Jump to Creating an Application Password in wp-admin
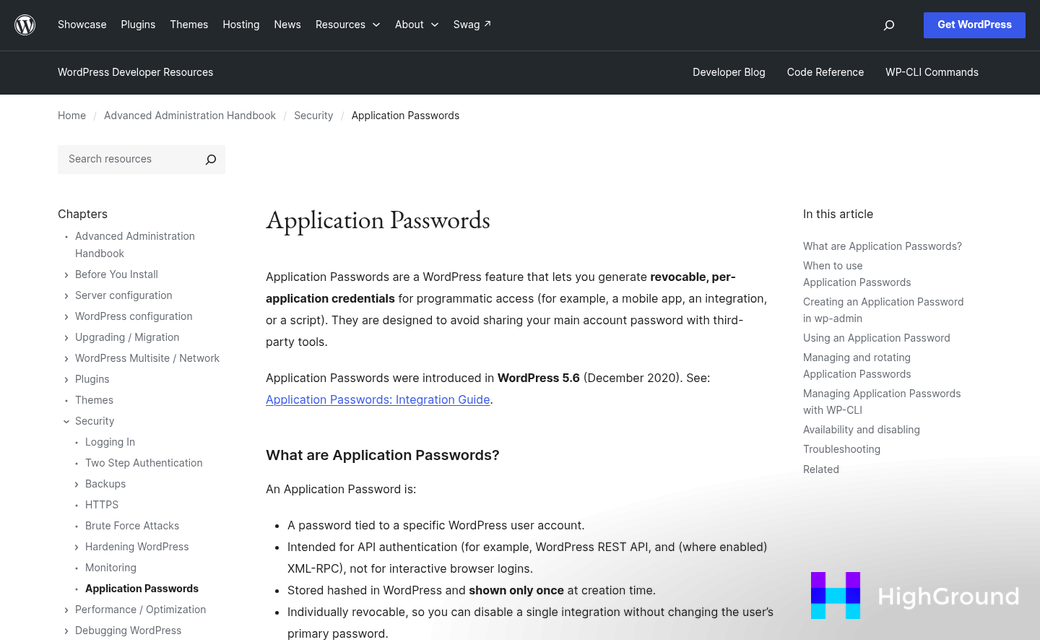1040x640 pixels. pyautogui.click(x=883, y=310)
